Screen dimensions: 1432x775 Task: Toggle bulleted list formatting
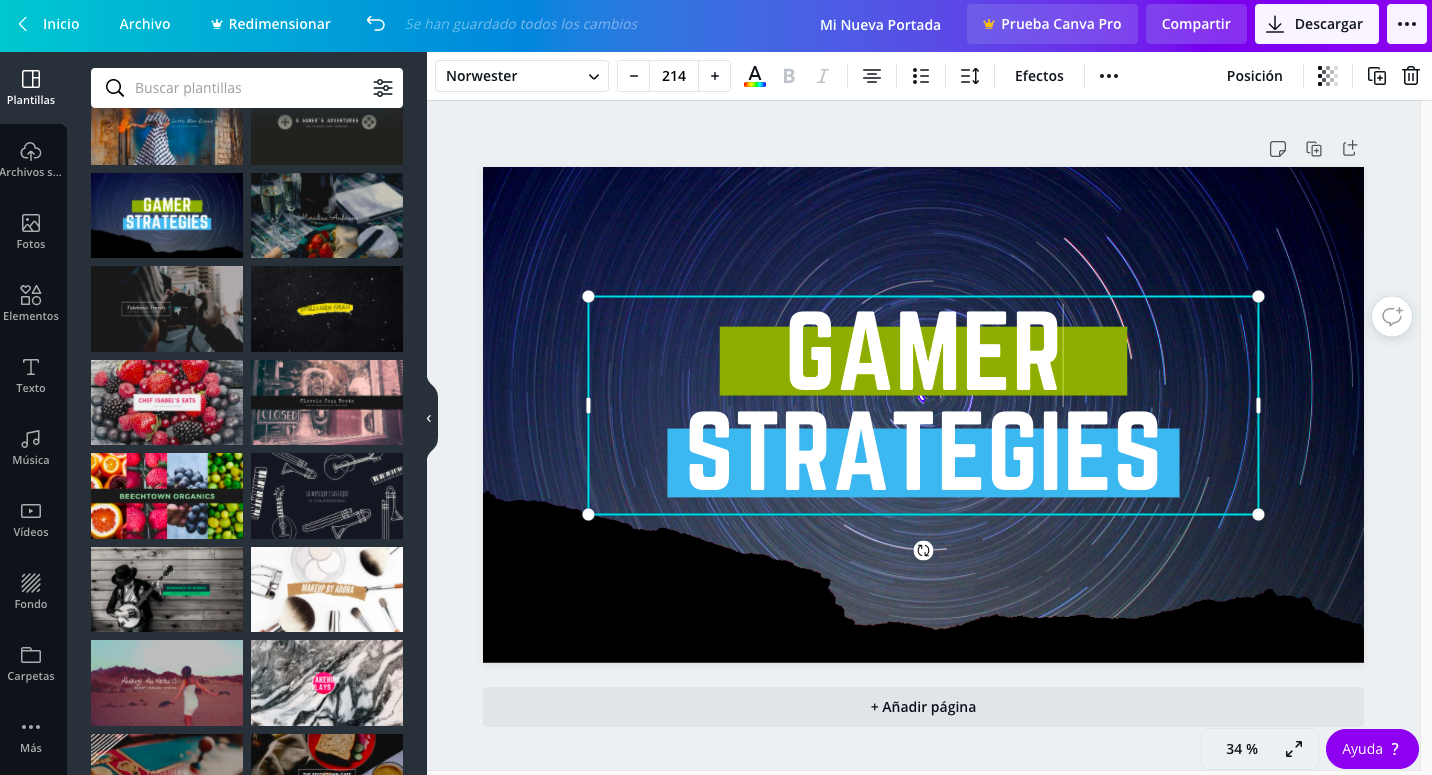tap(921, 76)
